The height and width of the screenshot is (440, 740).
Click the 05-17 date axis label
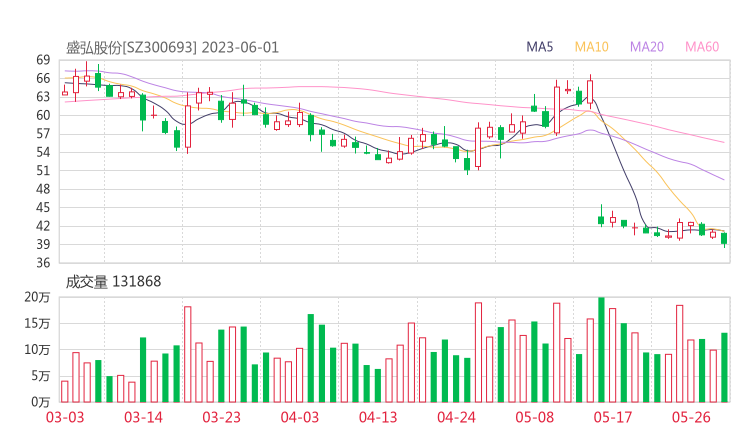[613, 417]
